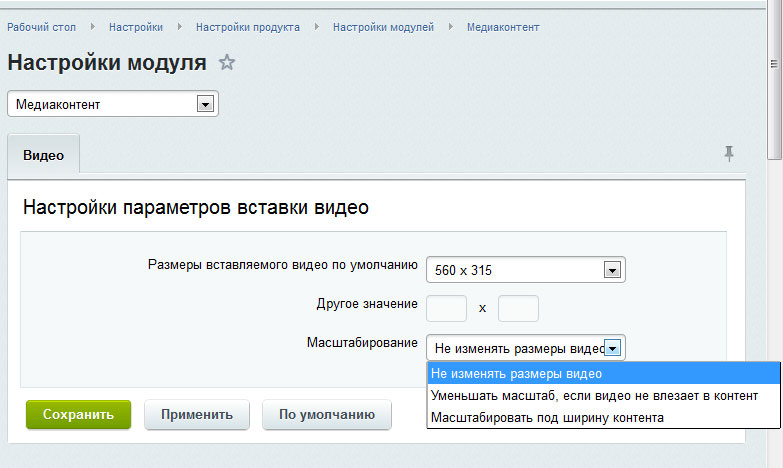Open the Медиаконтент module selector dropdown
Image resolution: width=783 pixels, height=468 pixels.
(x=113, y=104)
